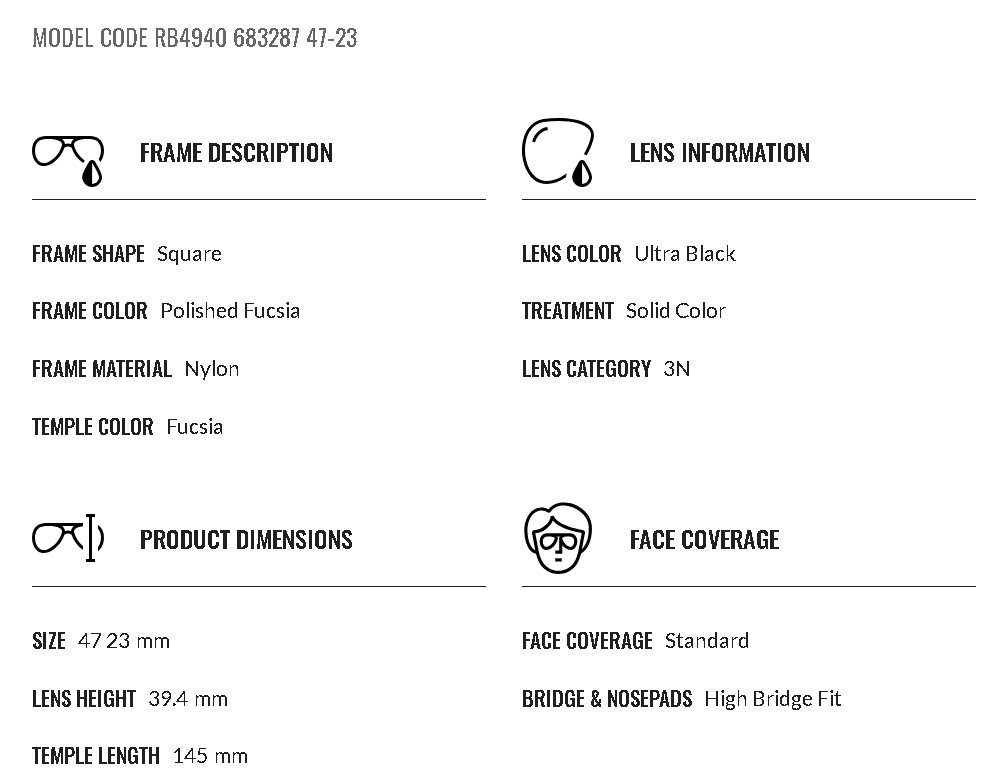This screenshot has width=982, height=778.
Task: Click the Square frame shape value
Action: [x=189, y=254]
